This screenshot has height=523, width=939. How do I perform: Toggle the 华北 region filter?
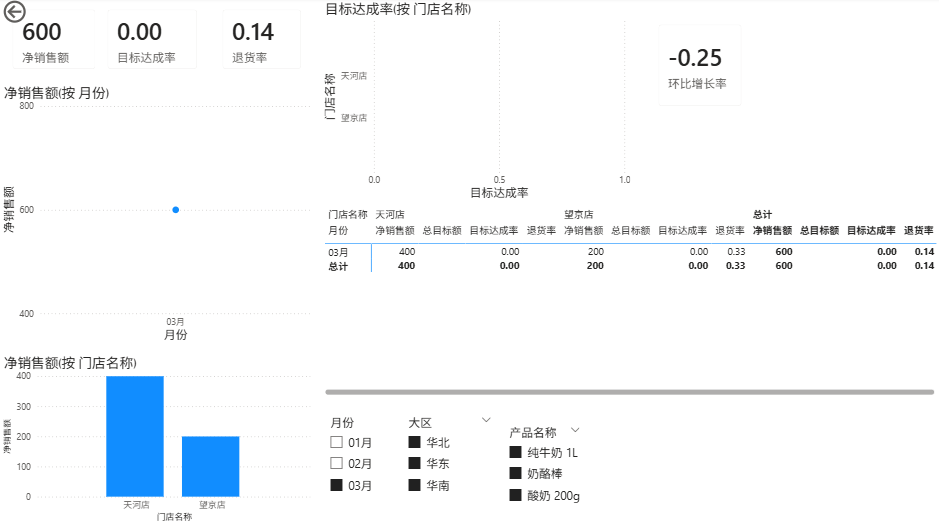tap(414, 442)
